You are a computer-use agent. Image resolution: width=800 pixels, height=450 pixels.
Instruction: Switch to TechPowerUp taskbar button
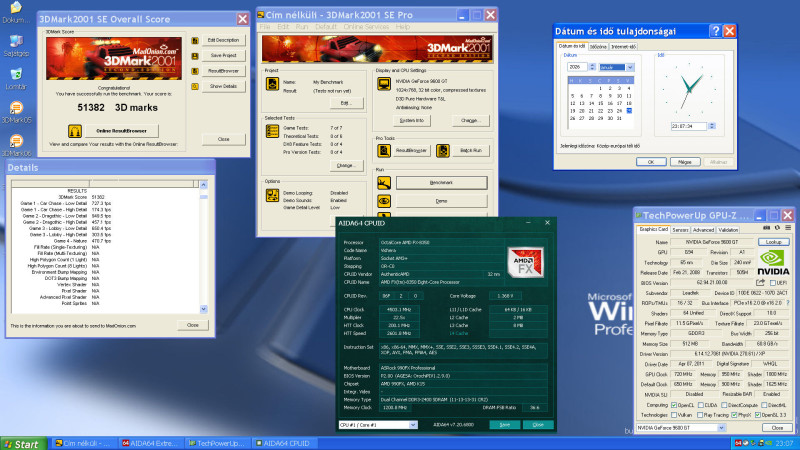pos(217,444)
